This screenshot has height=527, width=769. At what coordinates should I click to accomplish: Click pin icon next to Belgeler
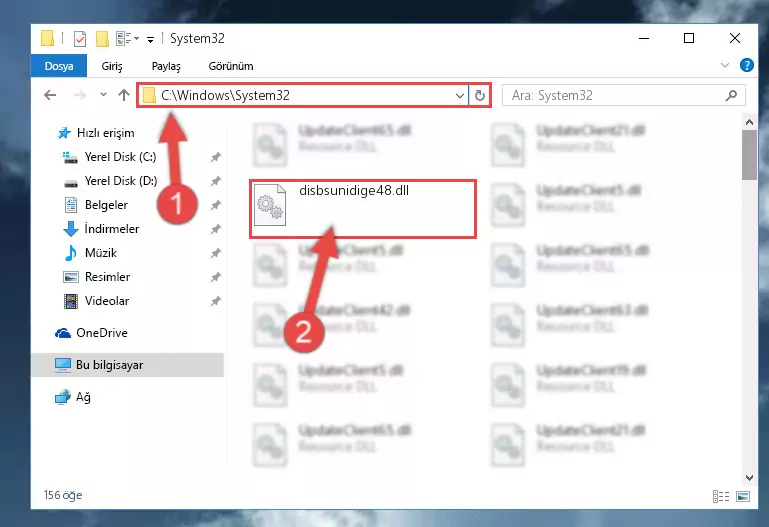tap(215, 205)
